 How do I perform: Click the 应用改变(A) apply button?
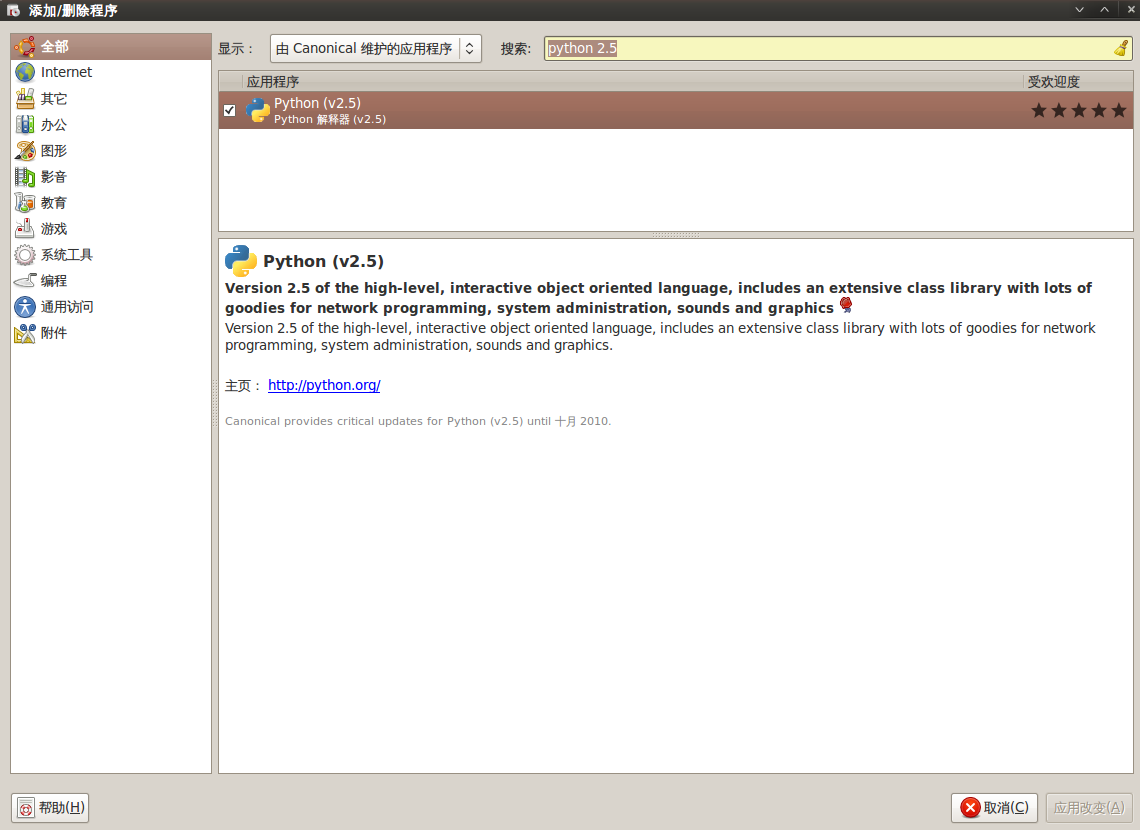1088,807
